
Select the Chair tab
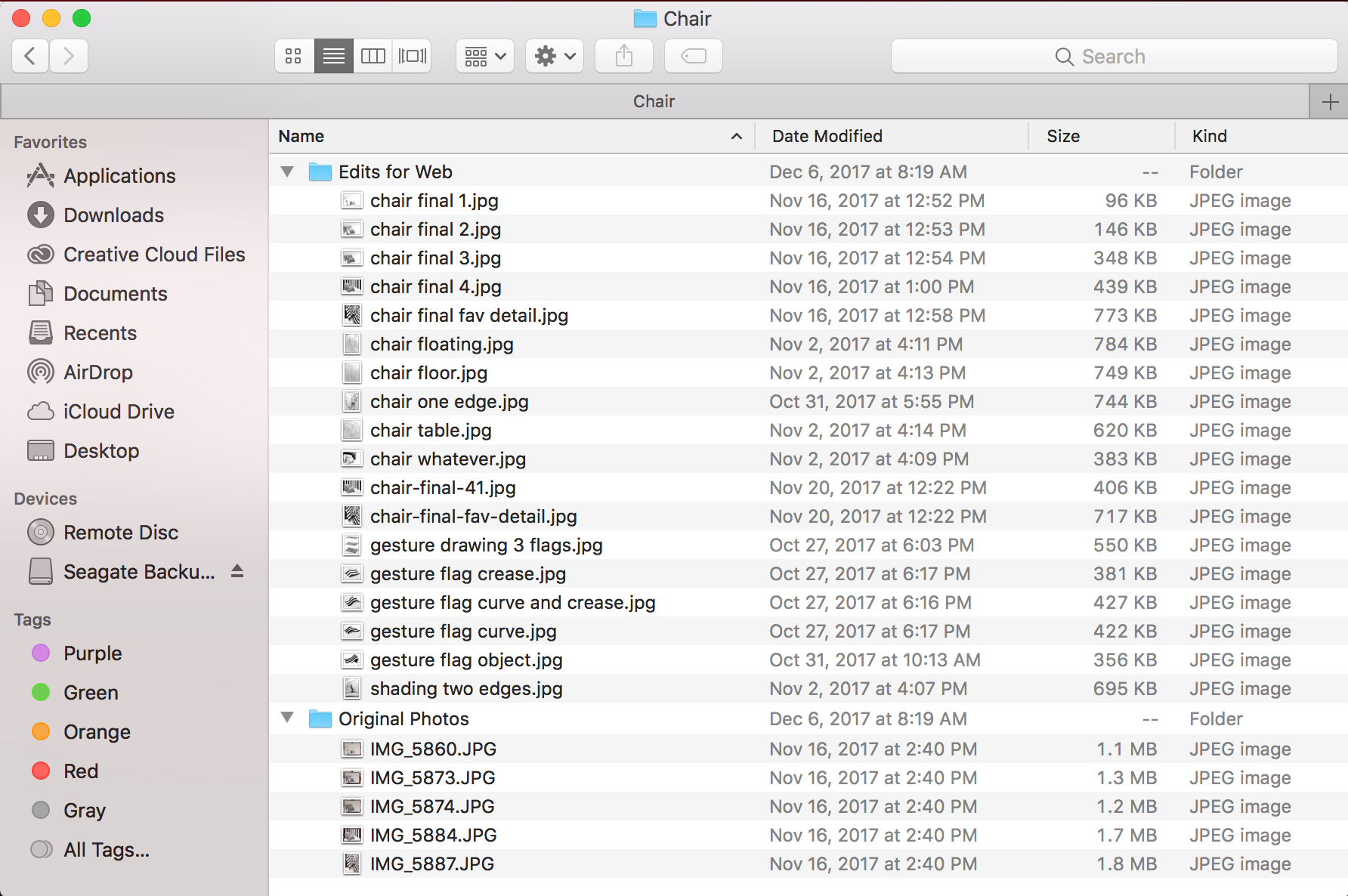654,101
